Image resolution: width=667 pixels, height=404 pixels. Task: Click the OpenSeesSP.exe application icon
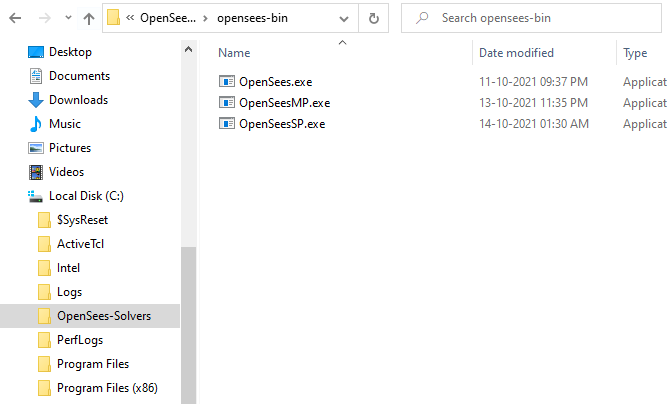227,124
